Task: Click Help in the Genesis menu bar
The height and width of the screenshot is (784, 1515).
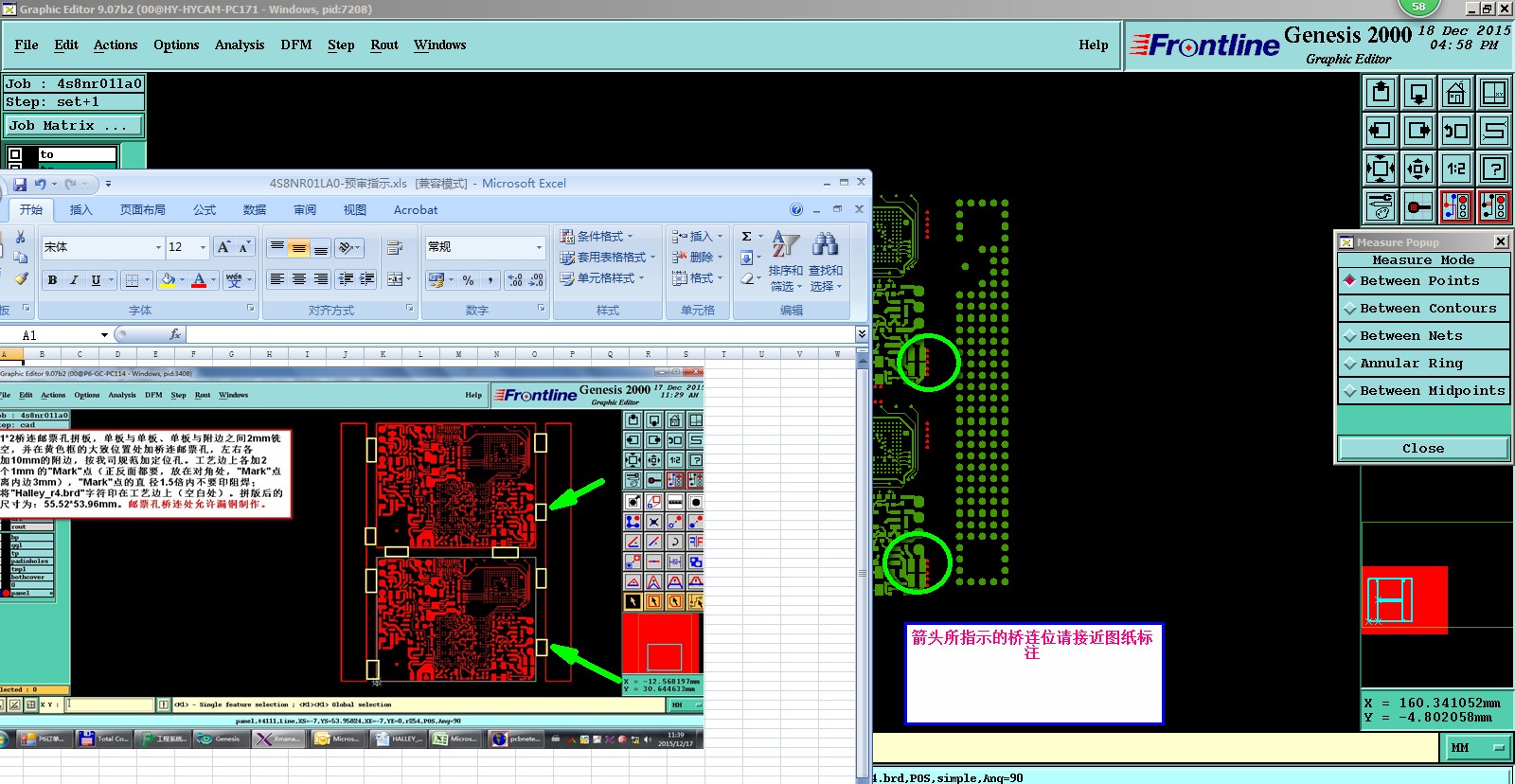Action: (x=1094, y=45)
